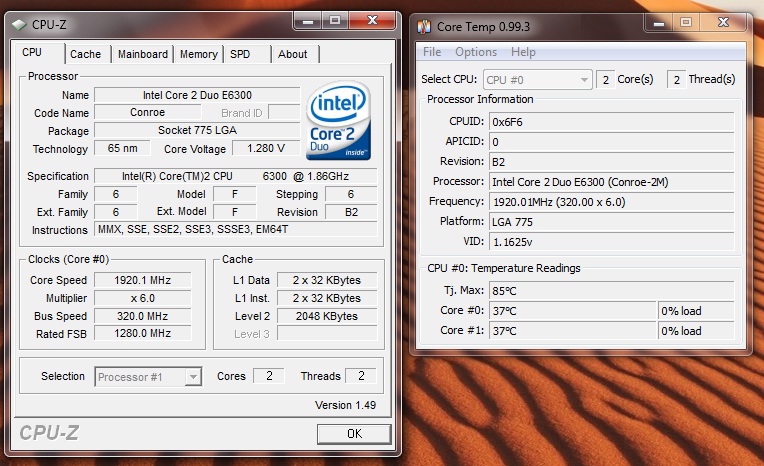Click the Core #0 load percentage
The height and width of the screenshot is (466, 764).
pyautogui.click(x=696, y=311)
